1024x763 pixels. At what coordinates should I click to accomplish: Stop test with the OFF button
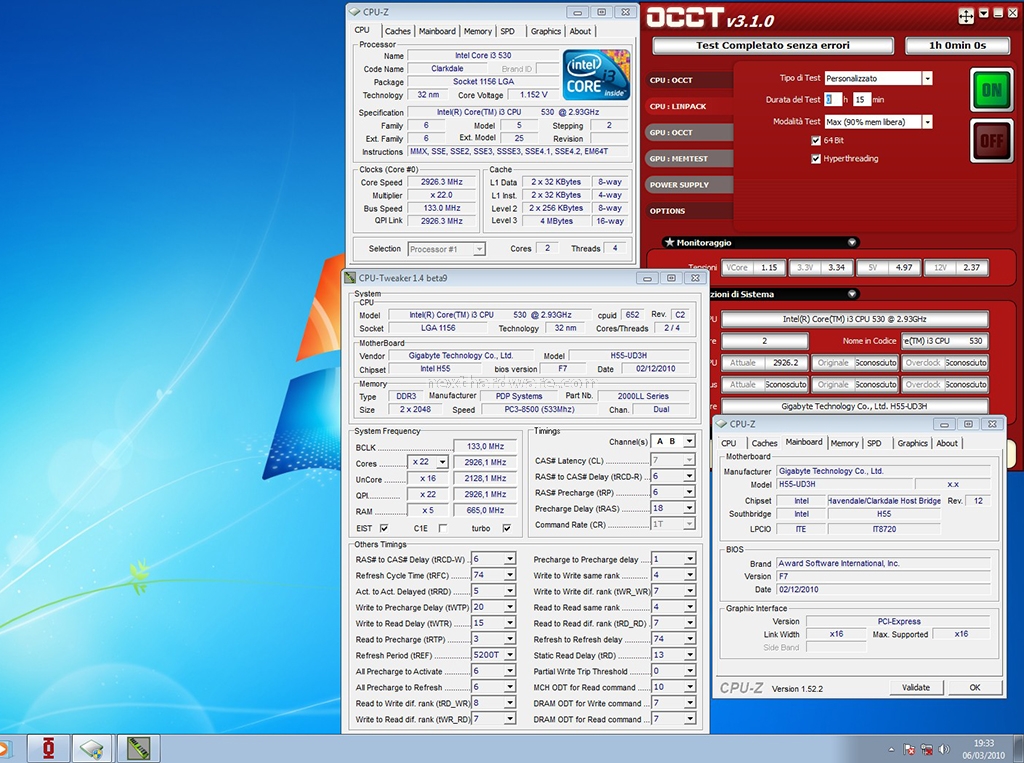click(x=991, y=140)
